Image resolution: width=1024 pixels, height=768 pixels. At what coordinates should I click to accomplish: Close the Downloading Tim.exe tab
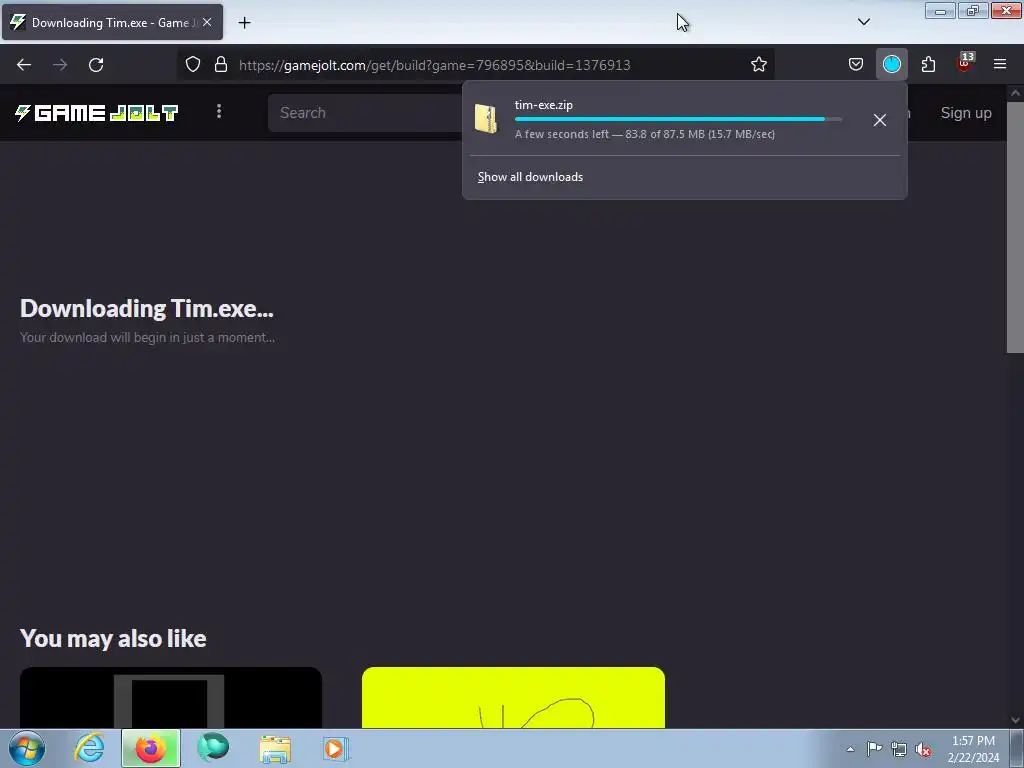207,22
